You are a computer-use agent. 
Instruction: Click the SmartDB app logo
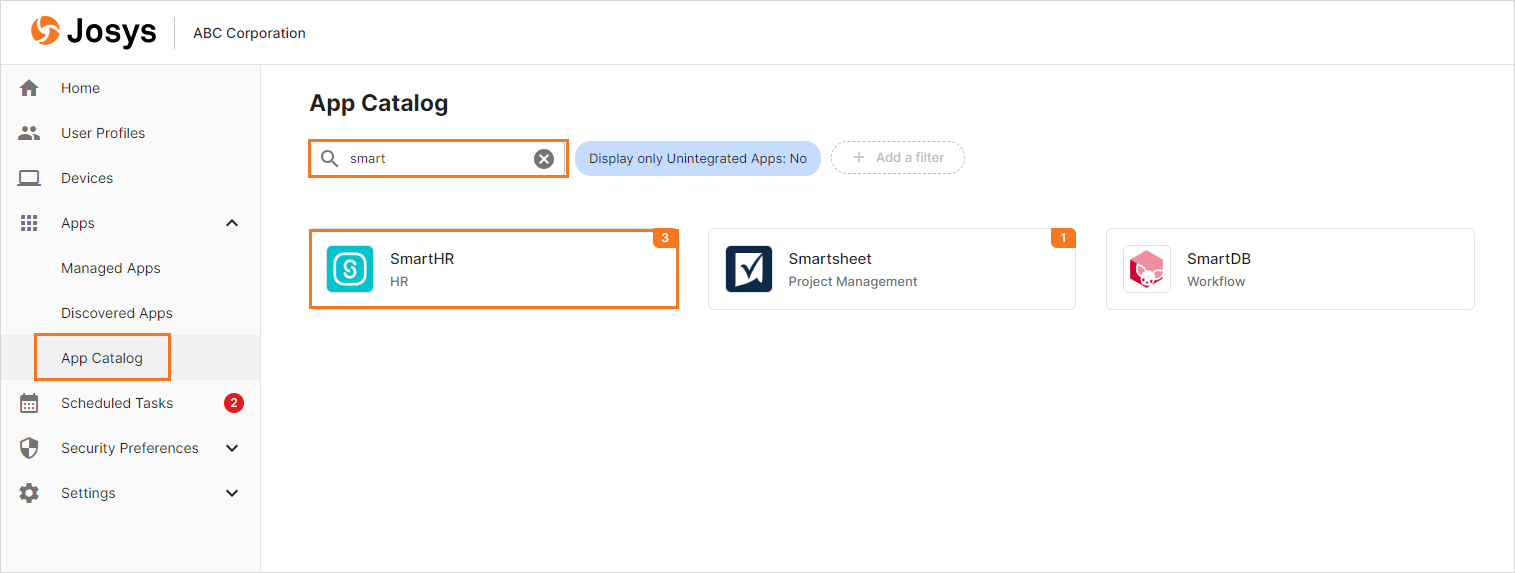1147,269
